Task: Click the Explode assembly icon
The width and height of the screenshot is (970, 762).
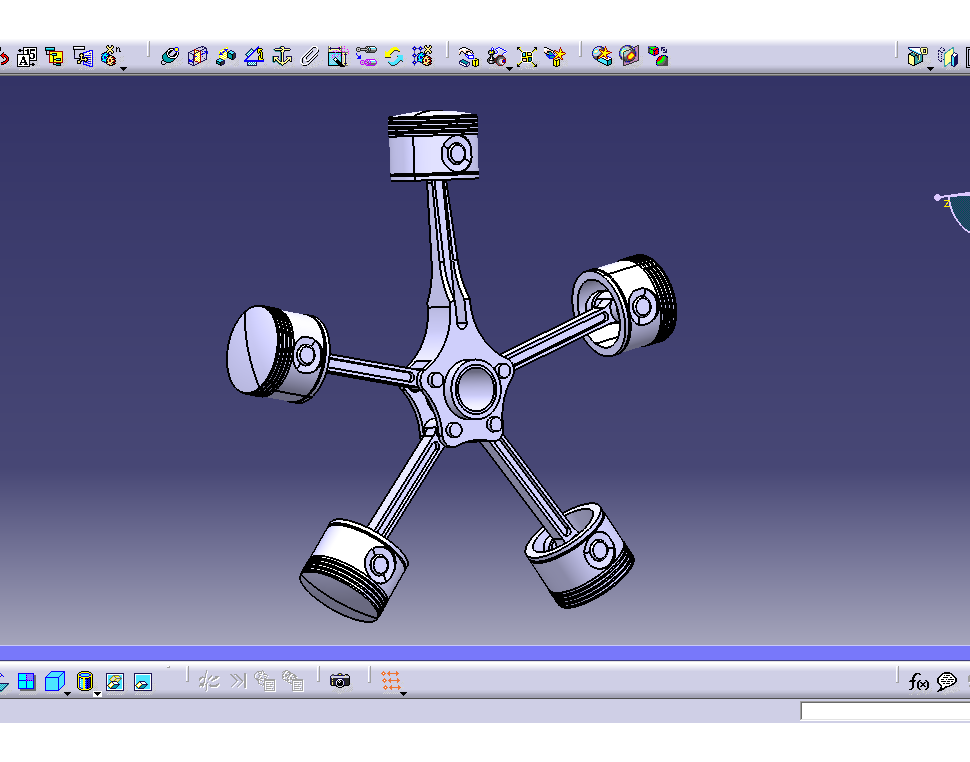Action: (x=526, y=57)
